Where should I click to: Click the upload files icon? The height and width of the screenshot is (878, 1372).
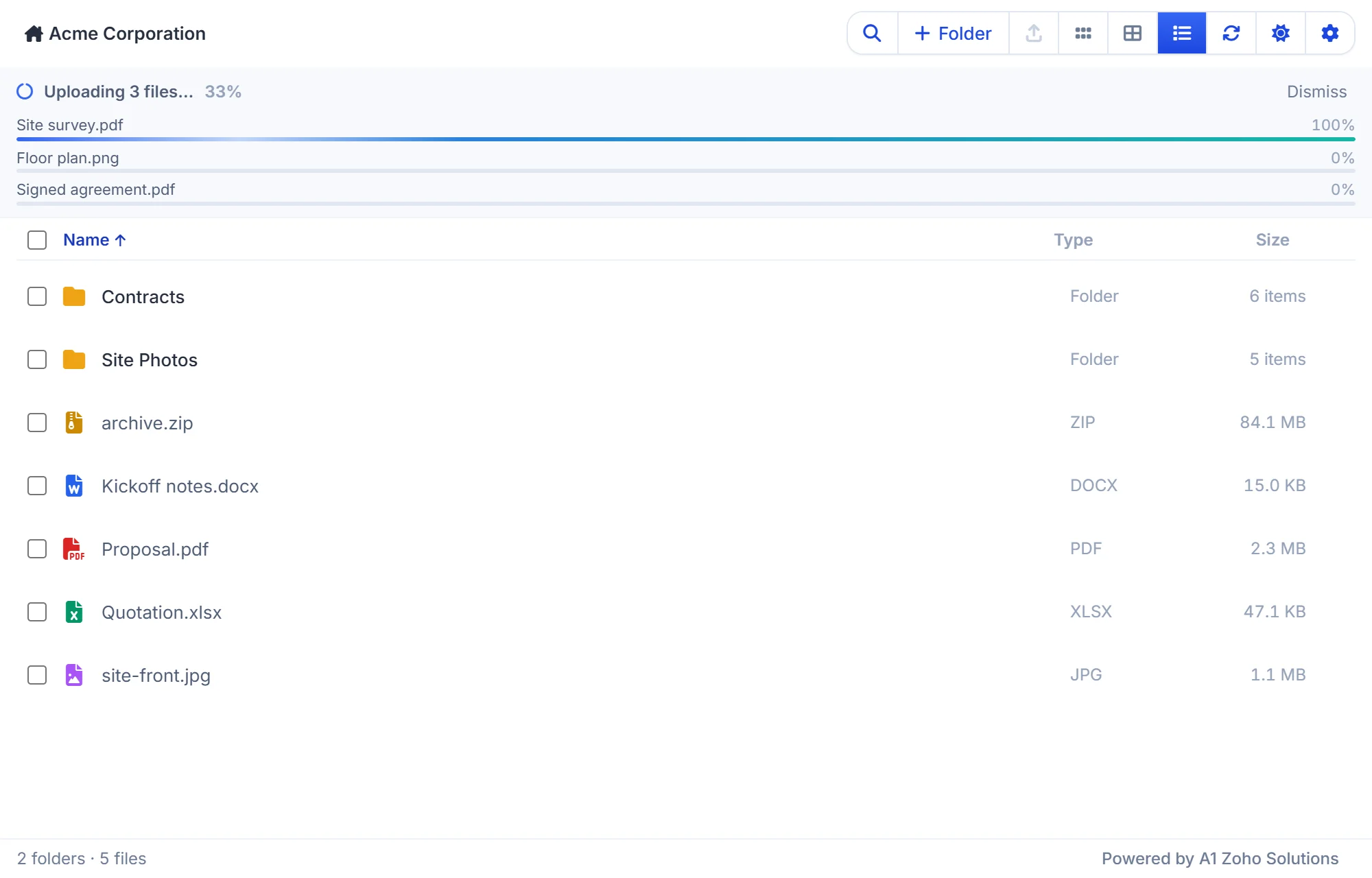tap(1034, 33)
